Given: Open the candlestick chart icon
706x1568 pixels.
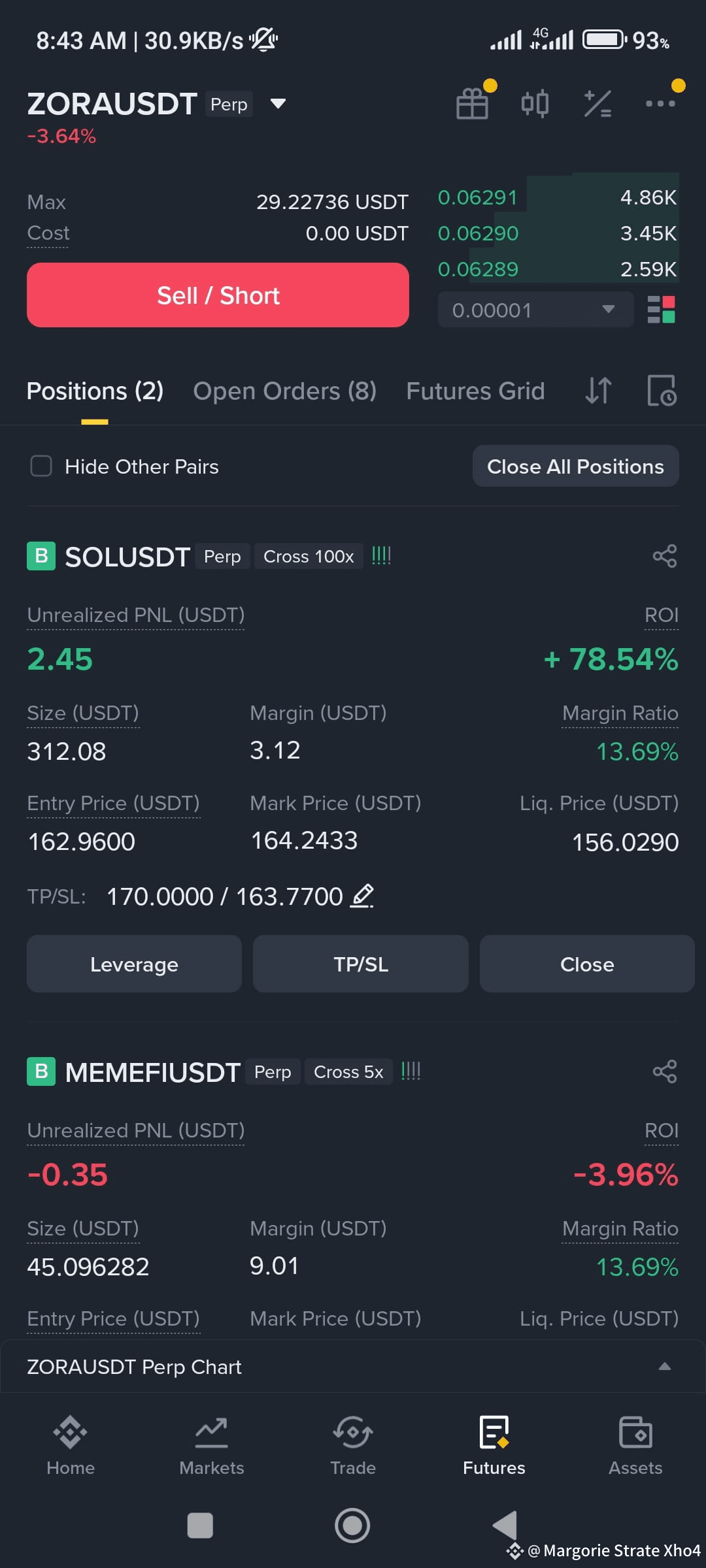Looking at the screenshot, I should 535,104.
